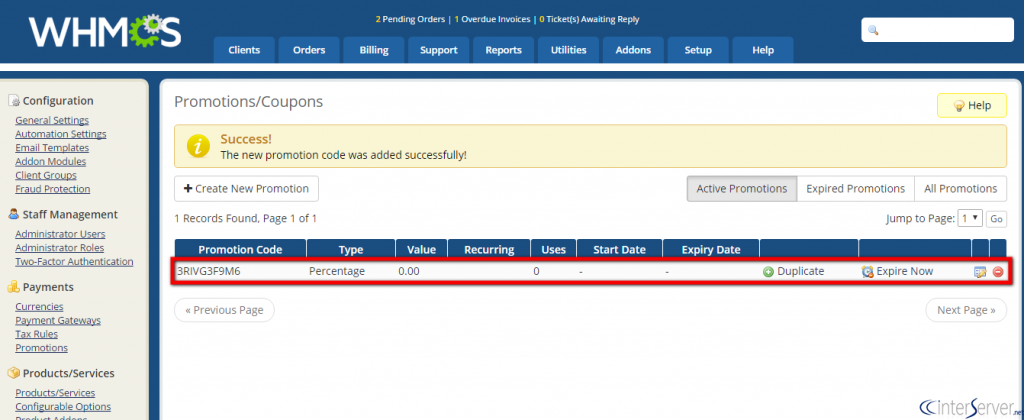The height and width of the screenshot is (420, 1024).
Task: Open Promotions in sidebar
Action: point(41,347)
